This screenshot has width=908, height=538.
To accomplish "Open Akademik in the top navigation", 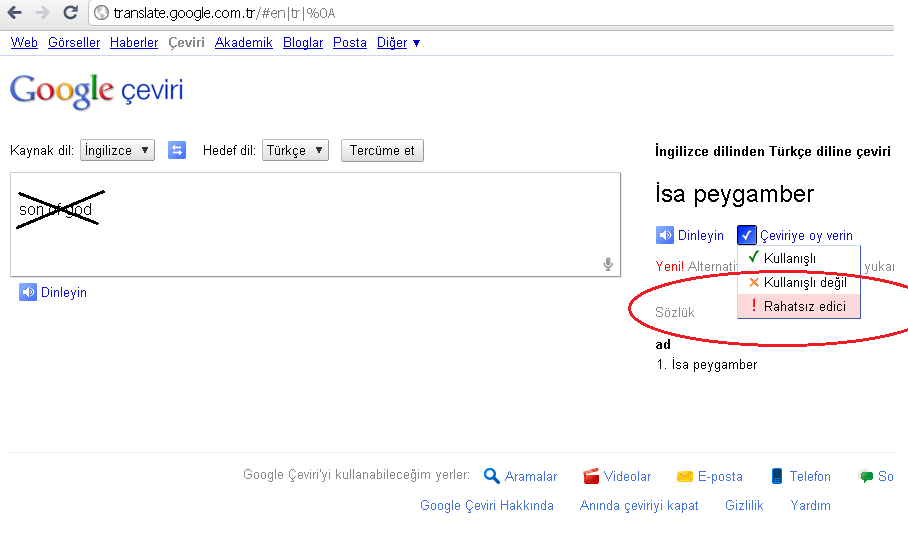I will [244, 42].
